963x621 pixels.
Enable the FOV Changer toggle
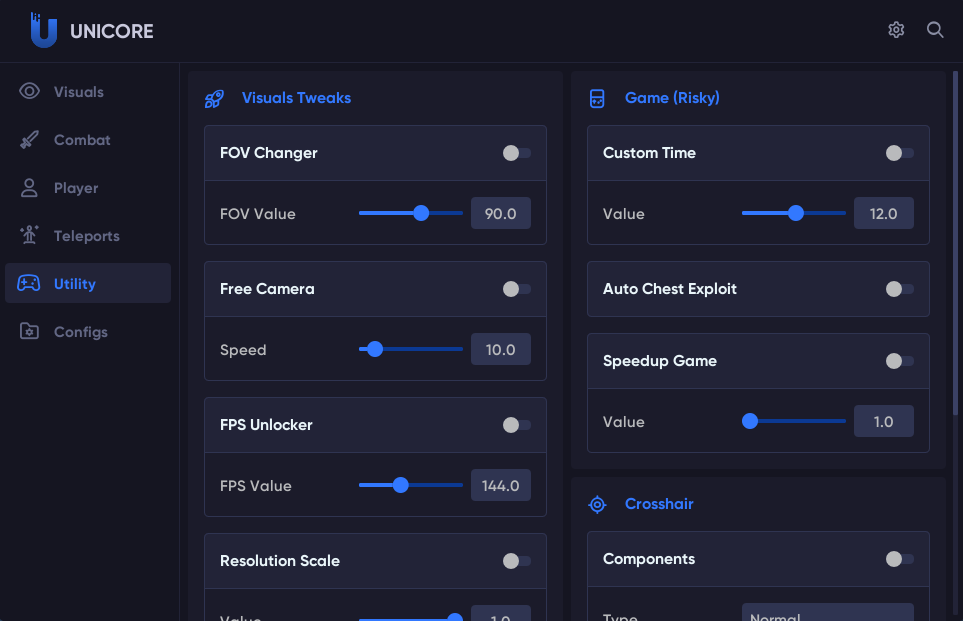(516, 153)
